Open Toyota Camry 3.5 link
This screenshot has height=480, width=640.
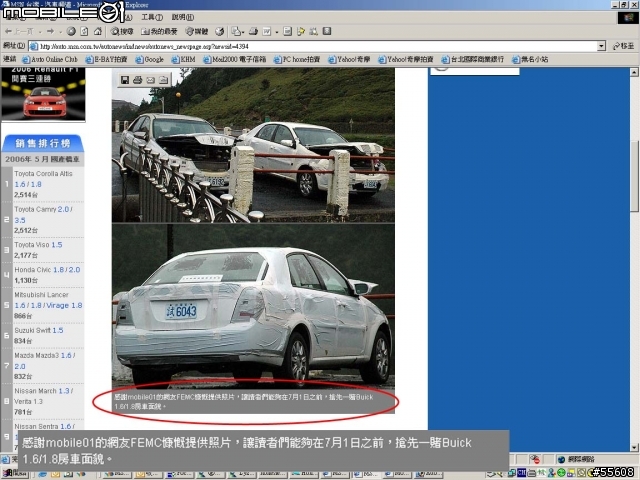[x=20, y=220]
